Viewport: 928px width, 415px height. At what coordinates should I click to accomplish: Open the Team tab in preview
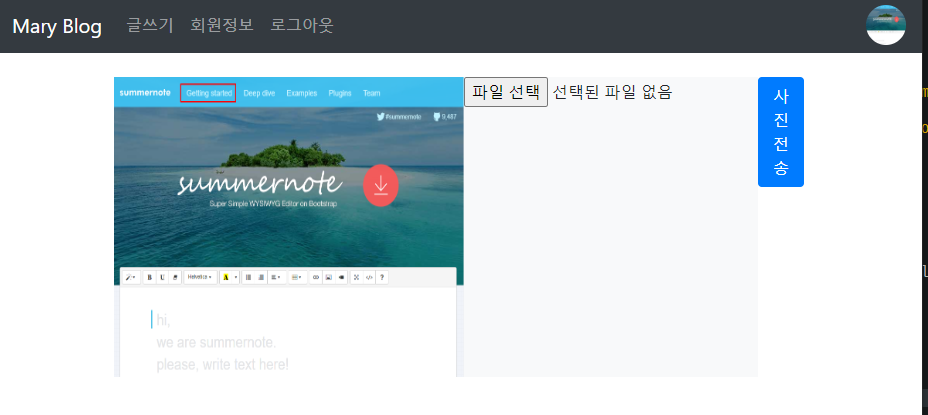pyautogui.click(x=372, y=93)
